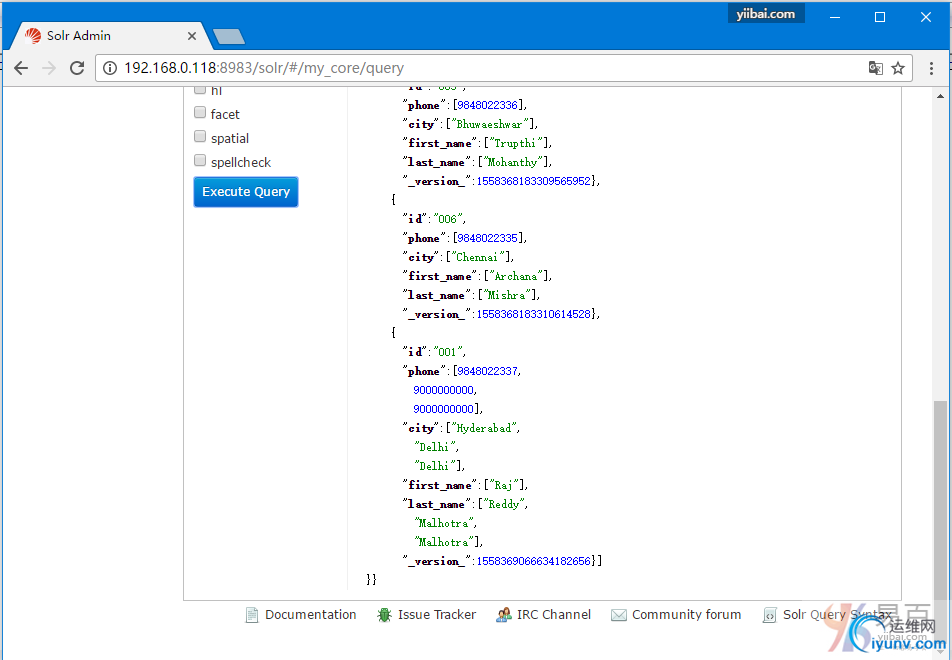The width and height of the screenshot is (952, 660).
Task: Tick the spellcheck checkbox
Action: [200, 160]
